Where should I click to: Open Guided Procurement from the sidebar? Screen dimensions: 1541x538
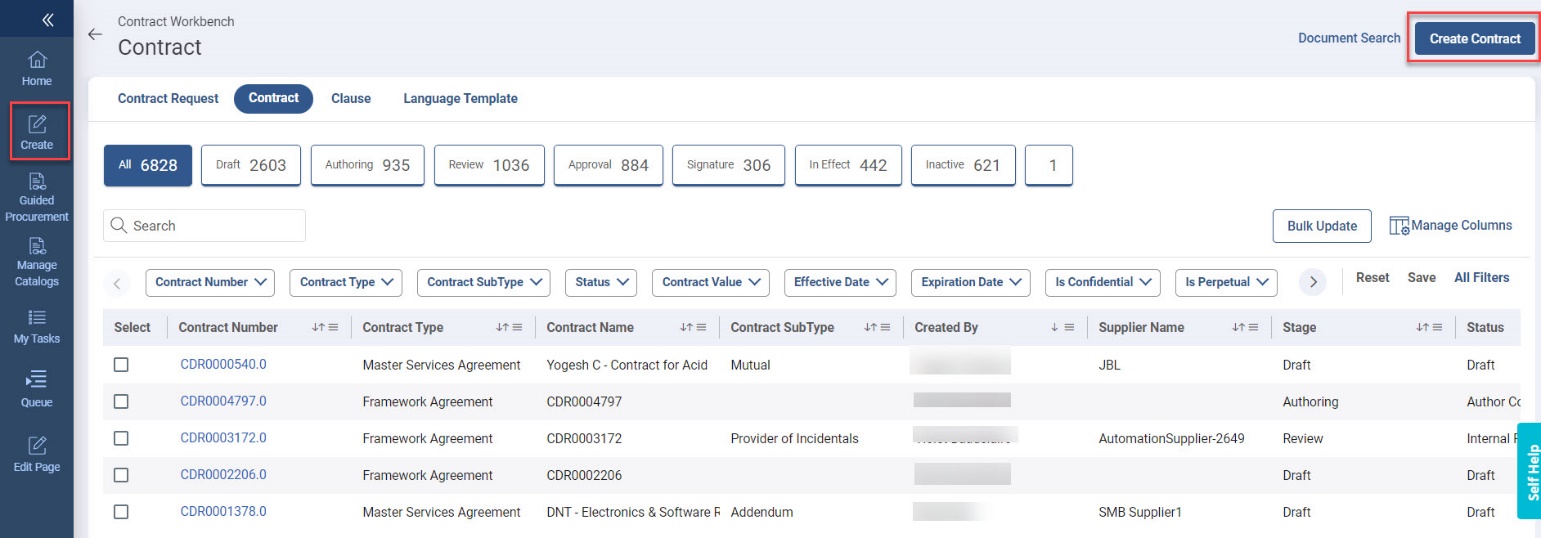37,196
